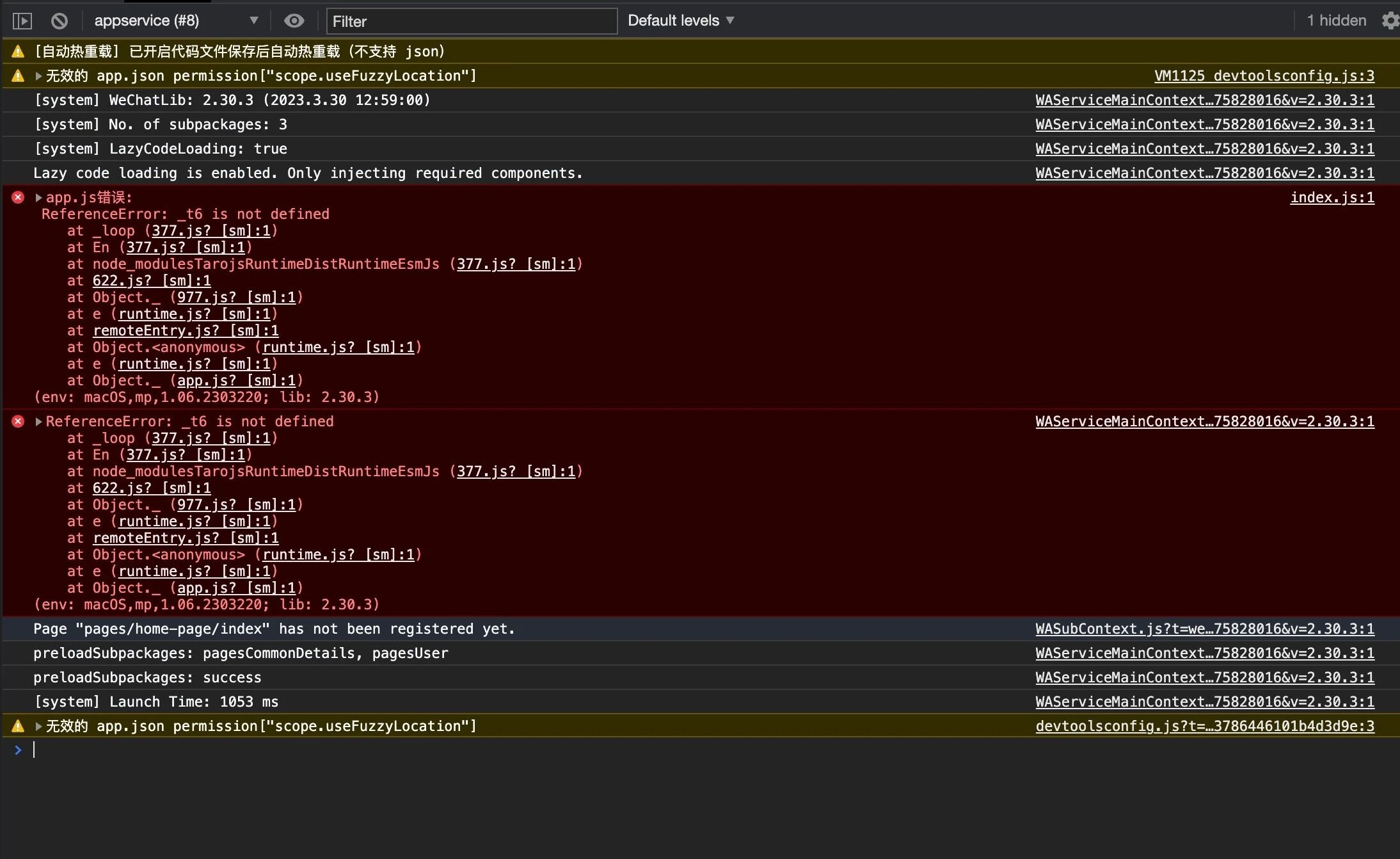
Task: Expand the app.js错误 error entry
Action: point(38,198)
